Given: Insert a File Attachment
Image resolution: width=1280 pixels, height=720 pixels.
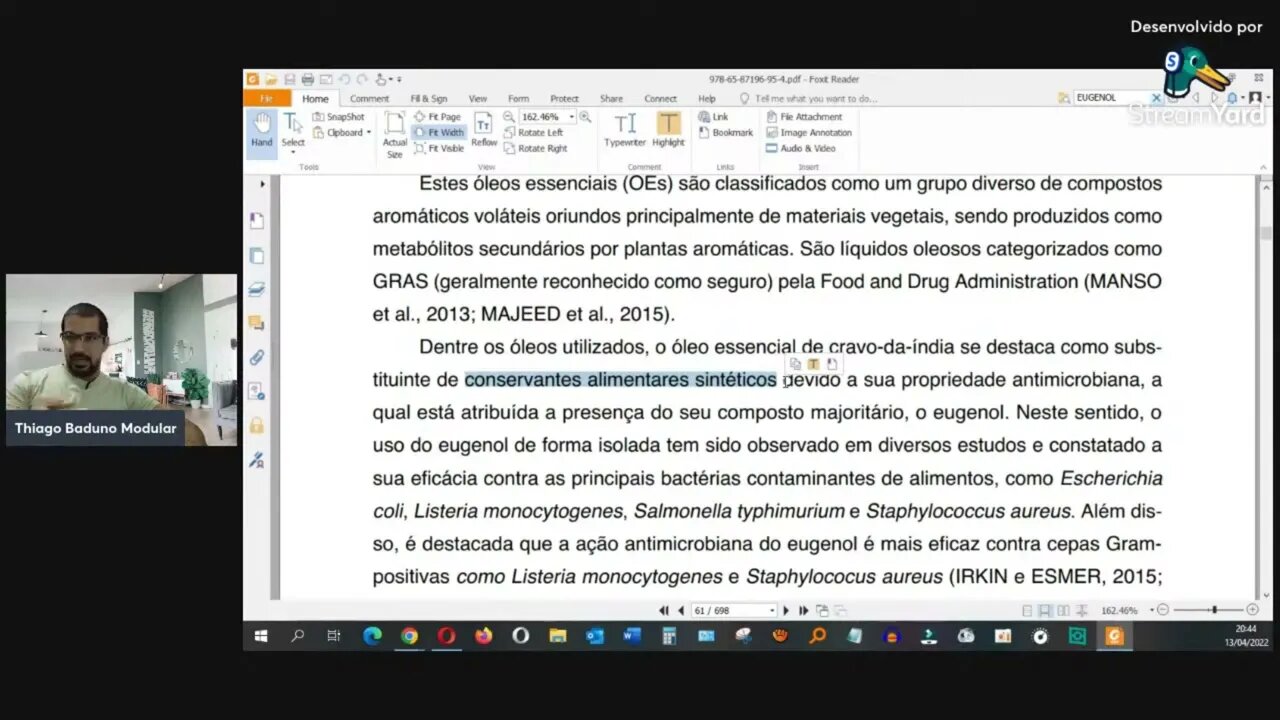Looking at the screenshot, I should (x=804, y=117).
